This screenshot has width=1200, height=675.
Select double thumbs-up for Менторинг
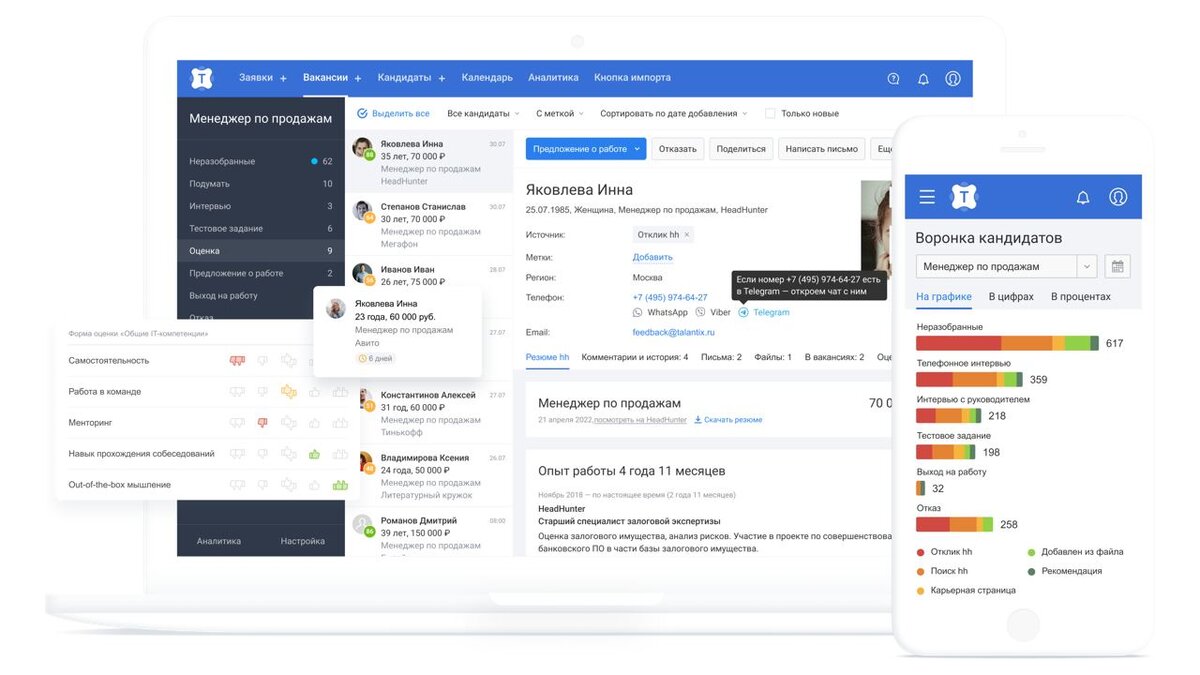[340, 423]
